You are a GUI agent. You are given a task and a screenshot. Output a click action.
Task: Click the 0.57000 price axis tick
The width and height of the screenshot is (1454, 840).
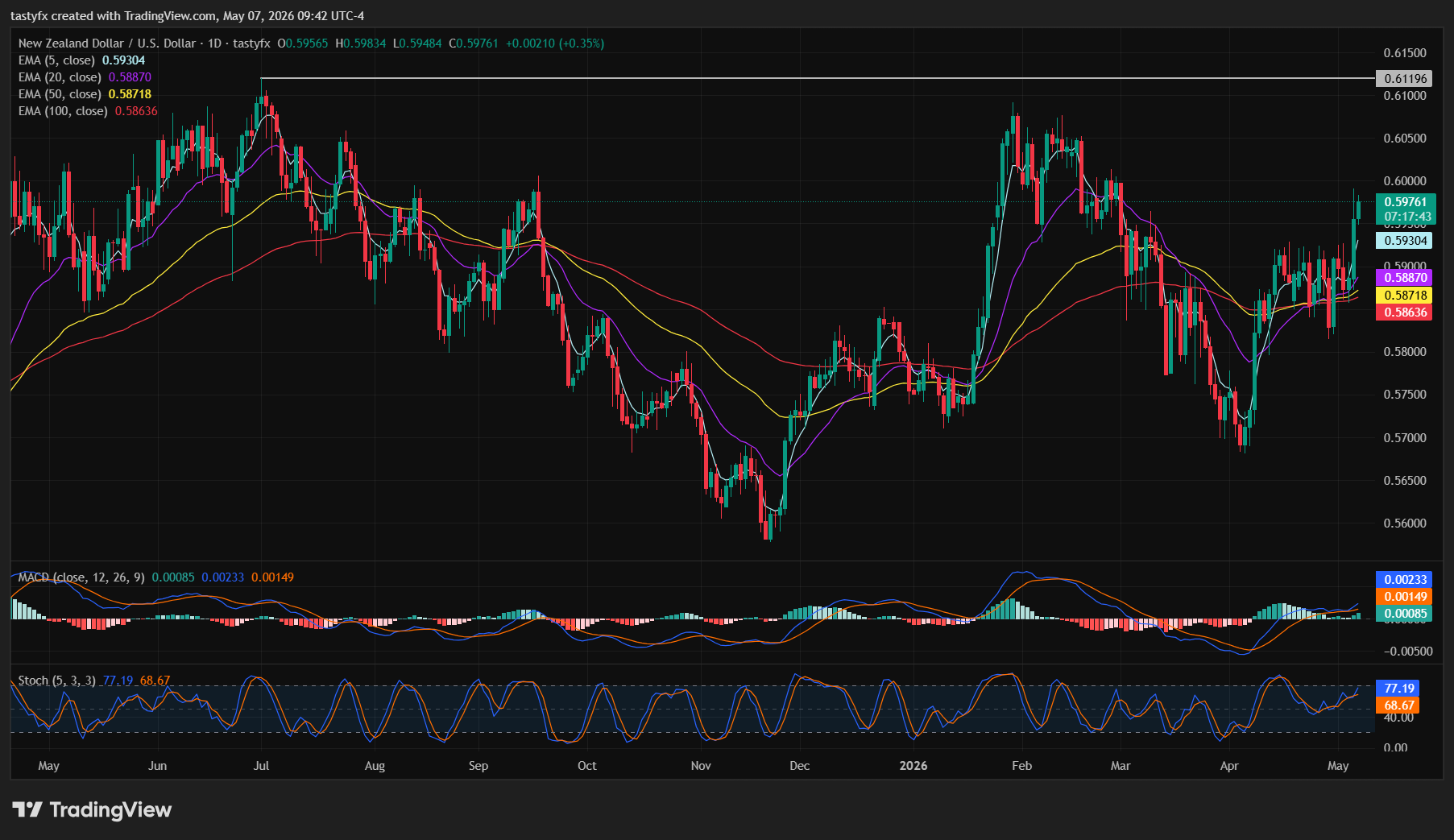1405,438
